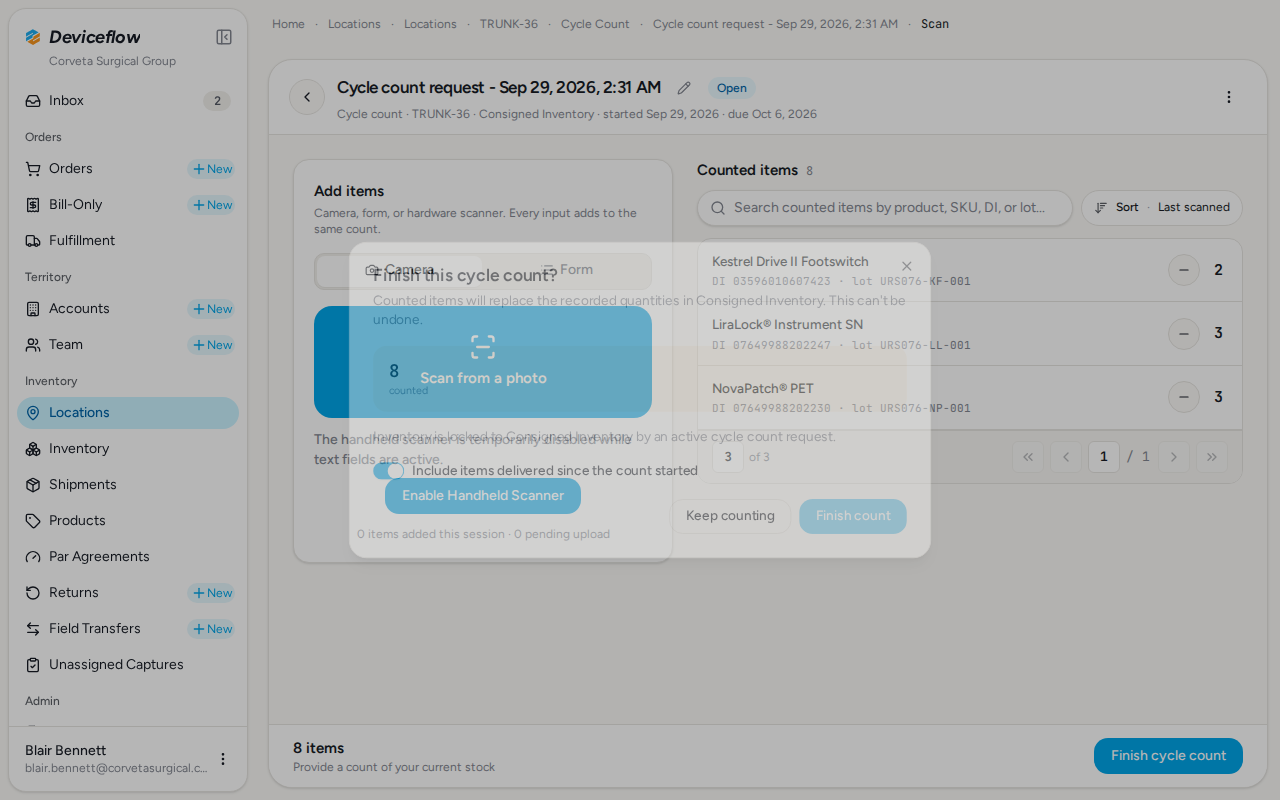The width and height of the screenshot is (1280, 800).
Task: Open Fulfillment in the sidebar
Action: [128, 241]
